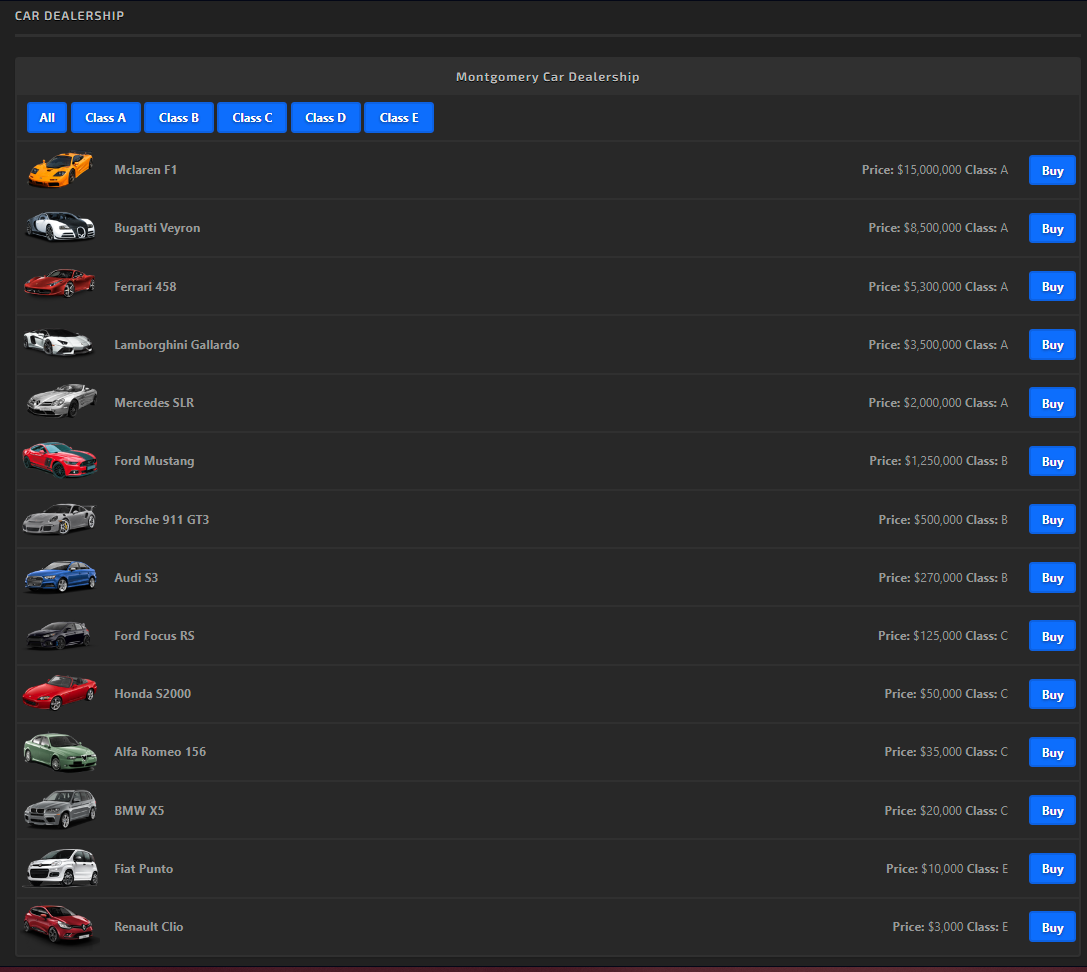Show only Class E cars
The image size is (1087, 972).
click(399, 117)
